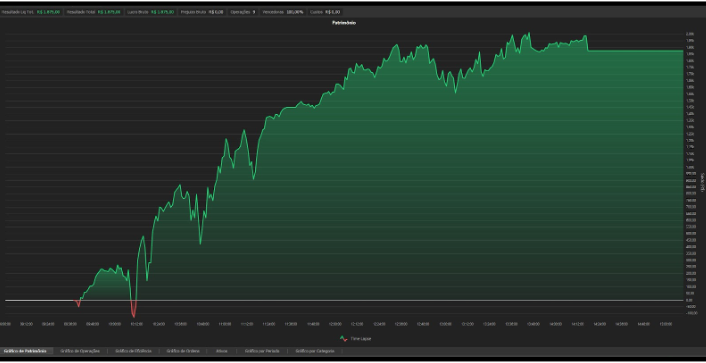
Task: Select the Gráfico por Categoria tab
Action: tap(315, 351)
